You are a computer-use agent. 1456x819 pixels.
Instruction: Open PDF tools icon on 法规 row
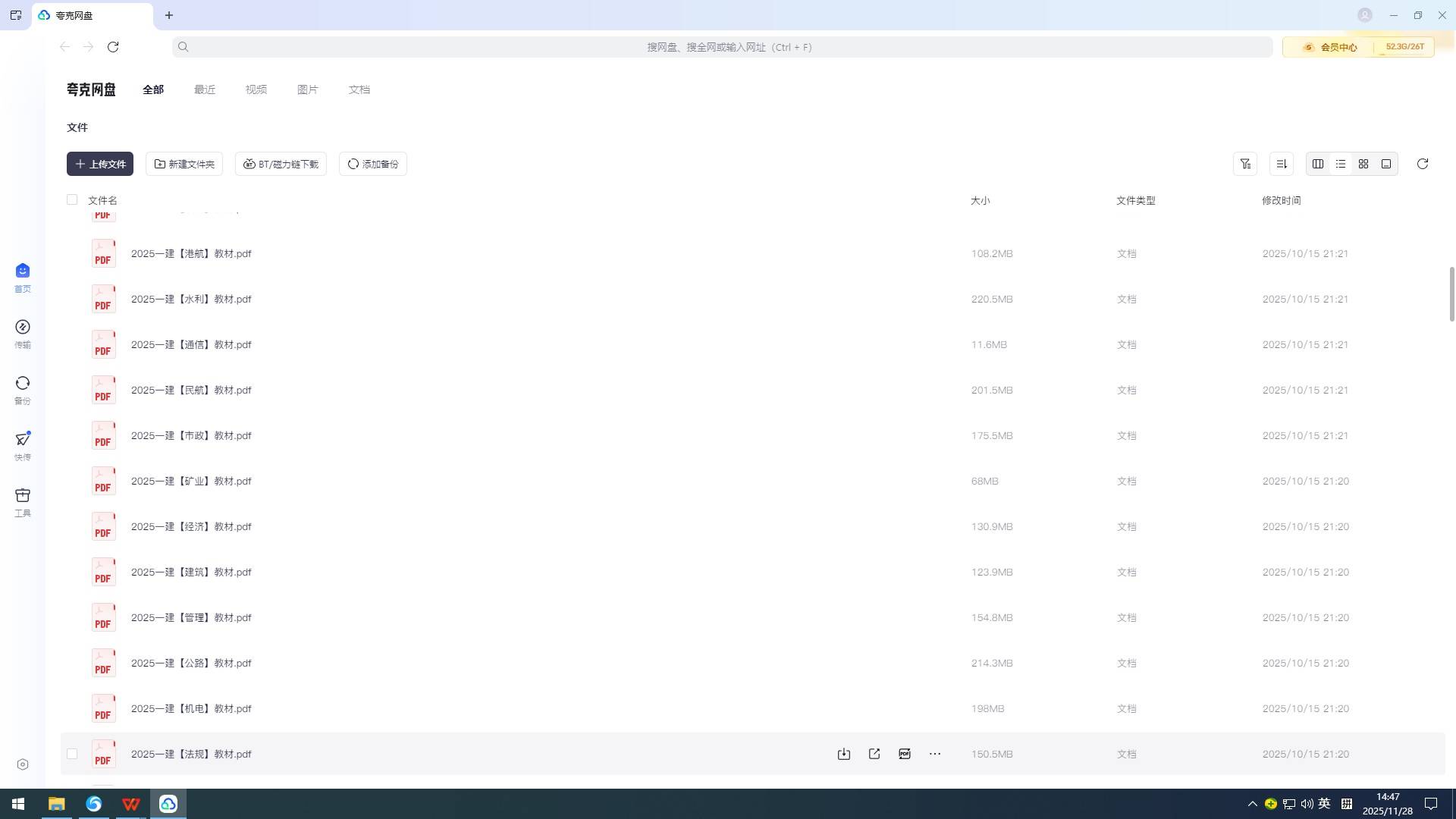point(904,754)
